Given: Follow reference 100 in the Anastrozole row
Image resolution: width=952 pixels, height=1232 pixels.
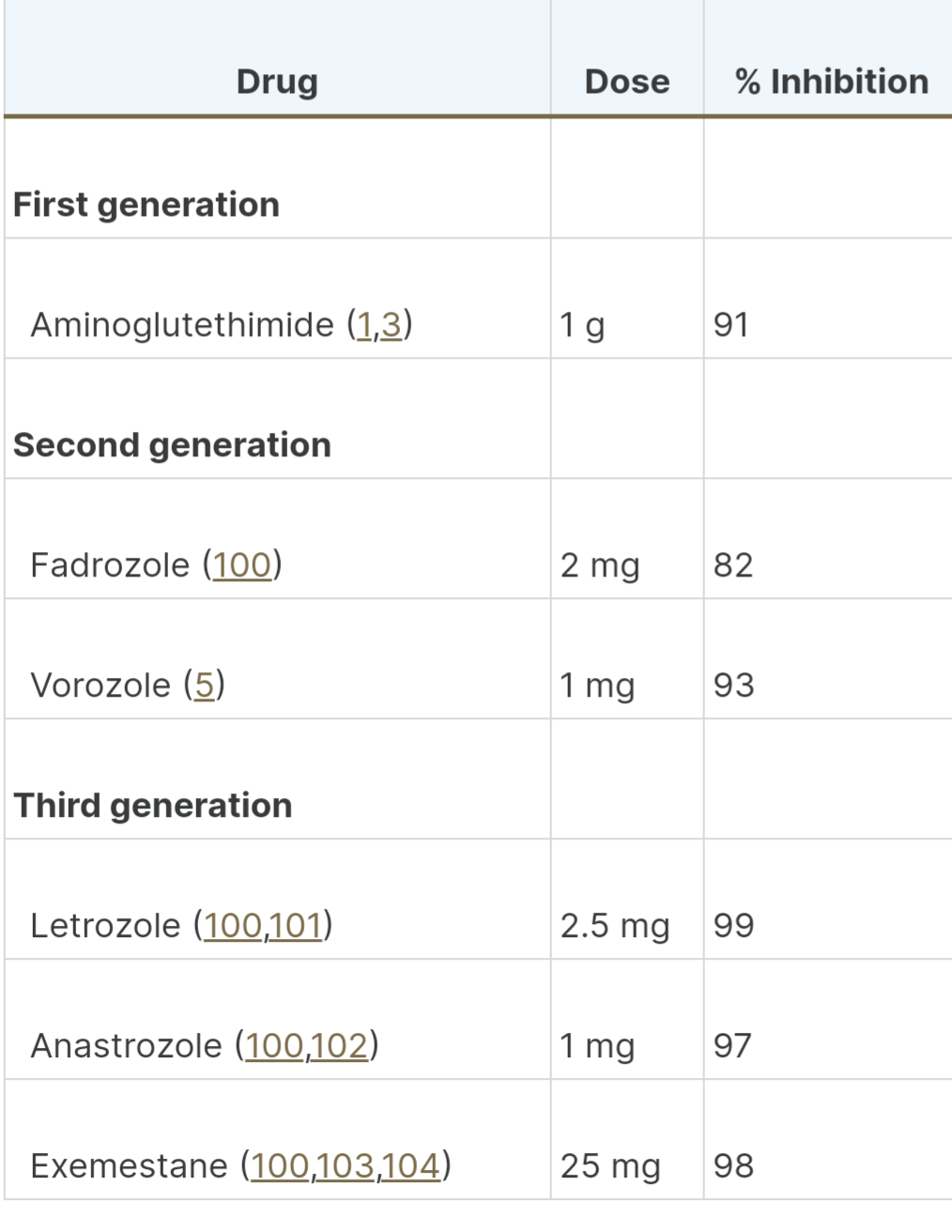Looking at the screenshot, I should pos(274,1047).
